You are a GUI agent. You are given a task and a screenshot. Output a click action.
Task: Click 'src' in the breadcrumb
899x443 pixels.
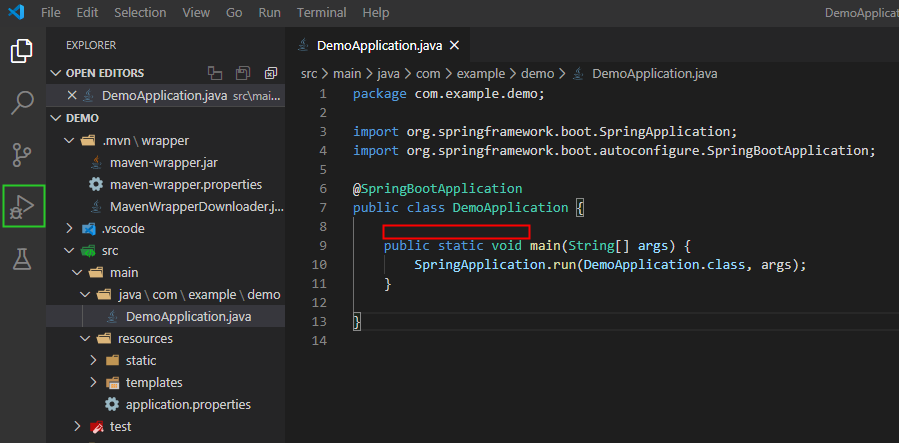point(308,73)
